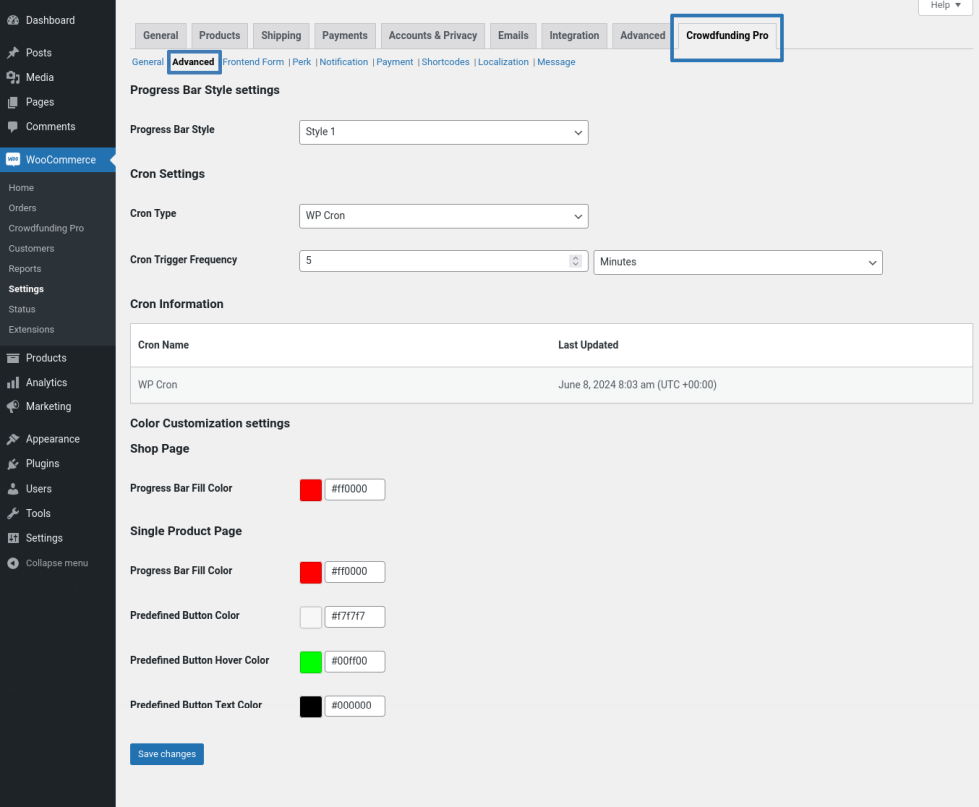Go to the Shortcodes sub-section link
This screenshot has width=979, height=807.
tap(445, 62)
